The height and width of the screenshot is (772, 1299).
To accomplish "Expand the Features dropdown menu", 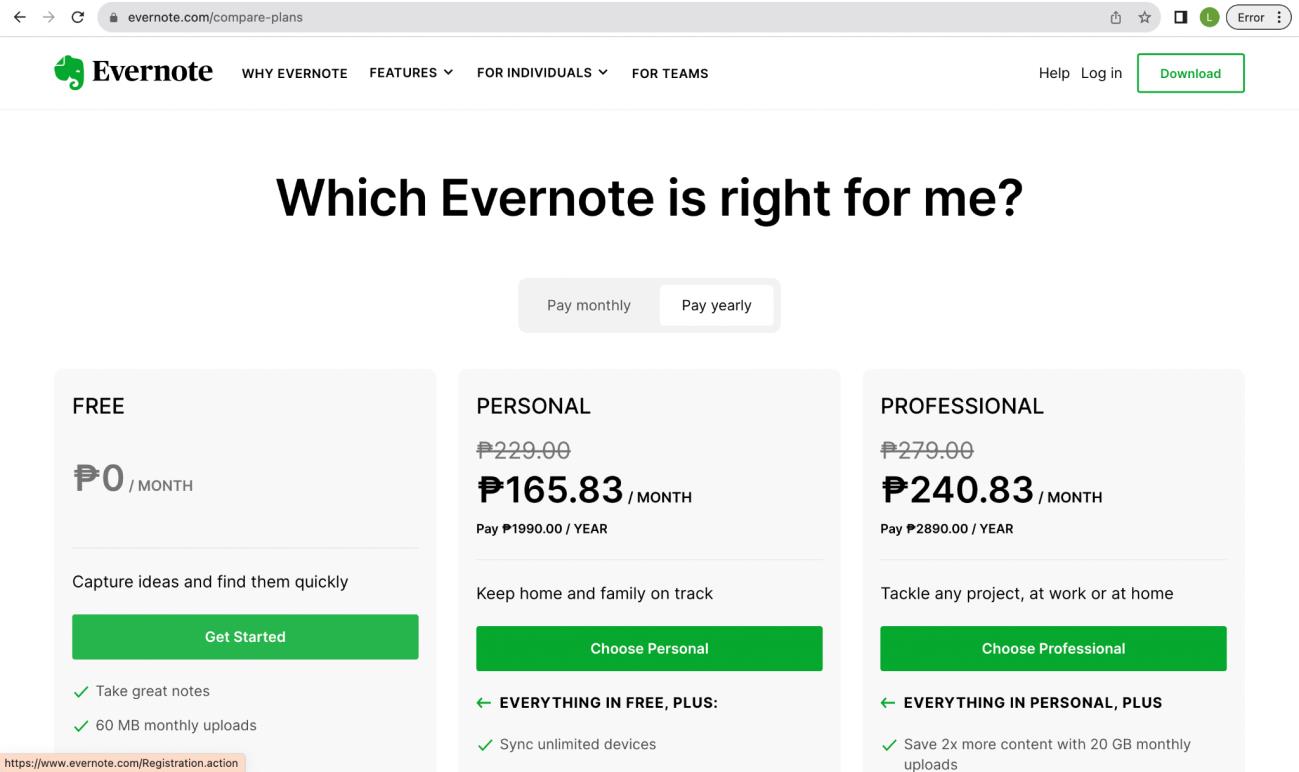I will [x=411, y=73].
